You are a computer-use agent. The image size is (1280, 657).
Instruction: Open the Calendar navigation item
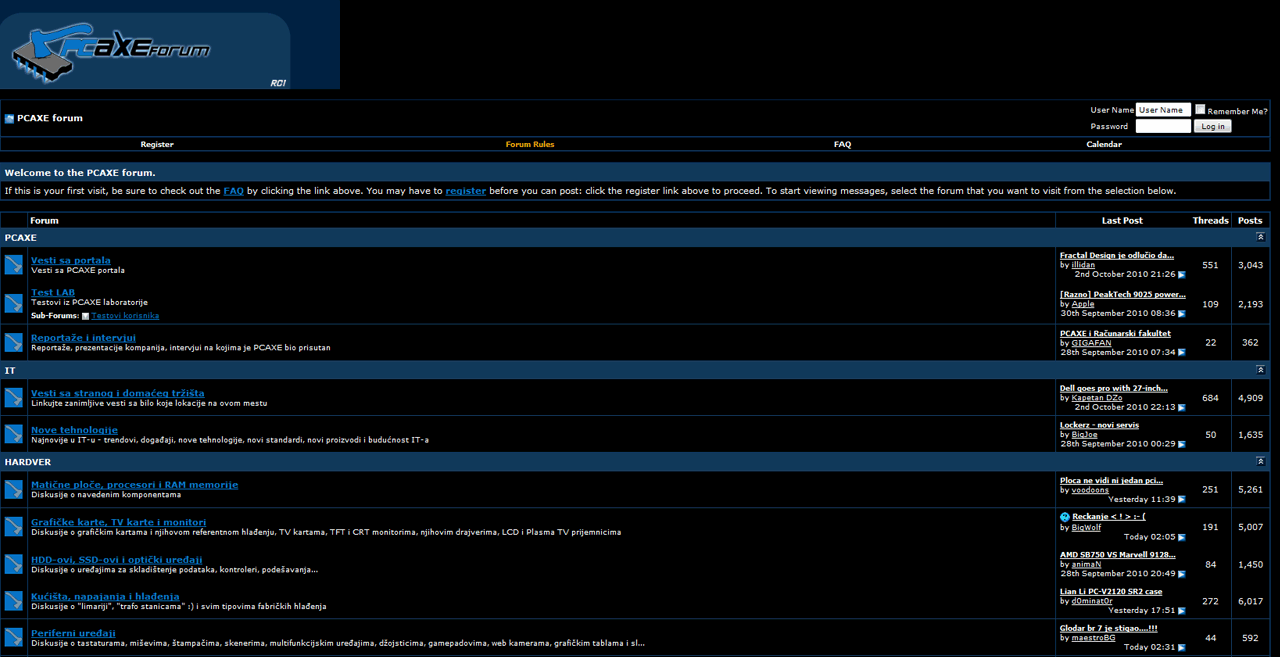[1104, 144]
